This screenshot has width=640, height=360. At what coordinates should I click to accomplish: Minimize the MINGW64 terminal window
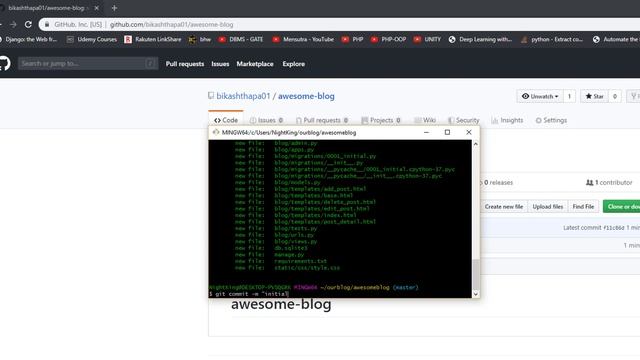pos(426,132)
